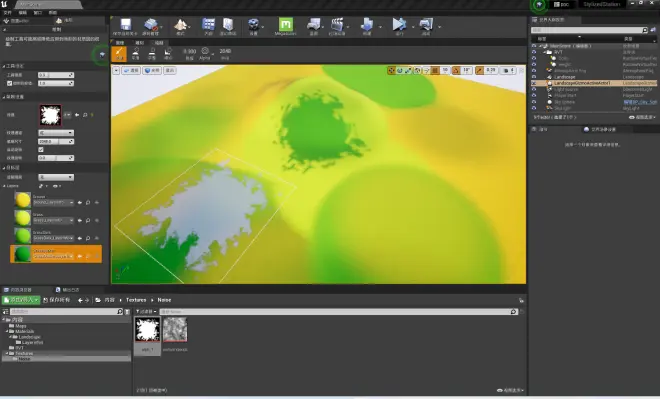
Task: Click the Sources panel toggle icon in Content Browser
Action: point(5,311)
